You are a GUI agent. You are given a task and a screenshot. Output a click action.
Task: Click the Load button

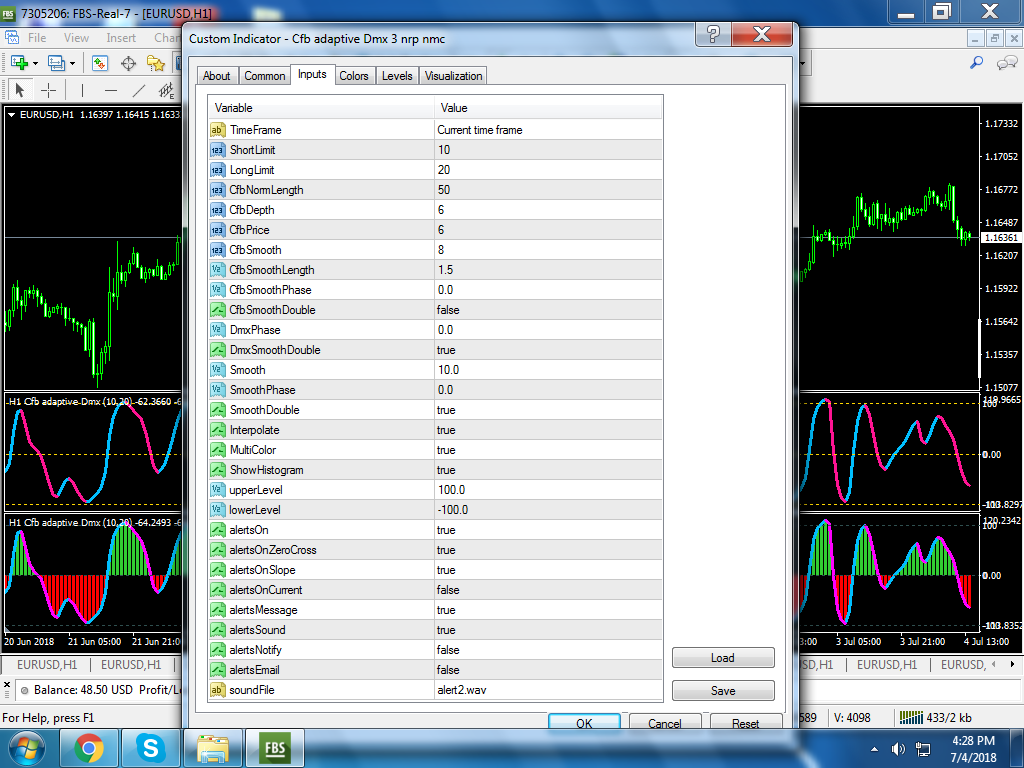(723, 658)
